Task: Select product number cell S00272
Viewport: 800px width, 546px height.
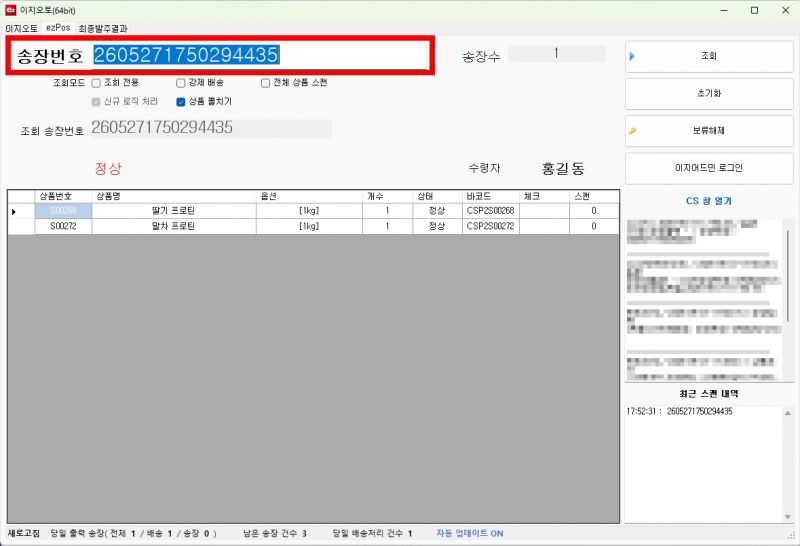Action: pos(63,226)
